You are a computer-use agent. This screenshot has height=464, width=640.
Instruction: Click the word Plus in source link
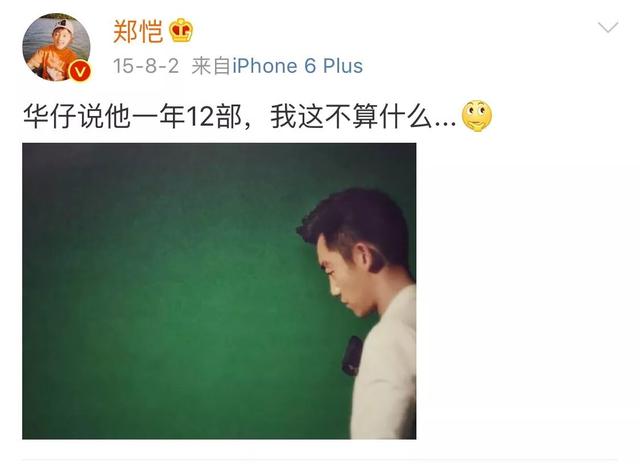pos(343,66)
